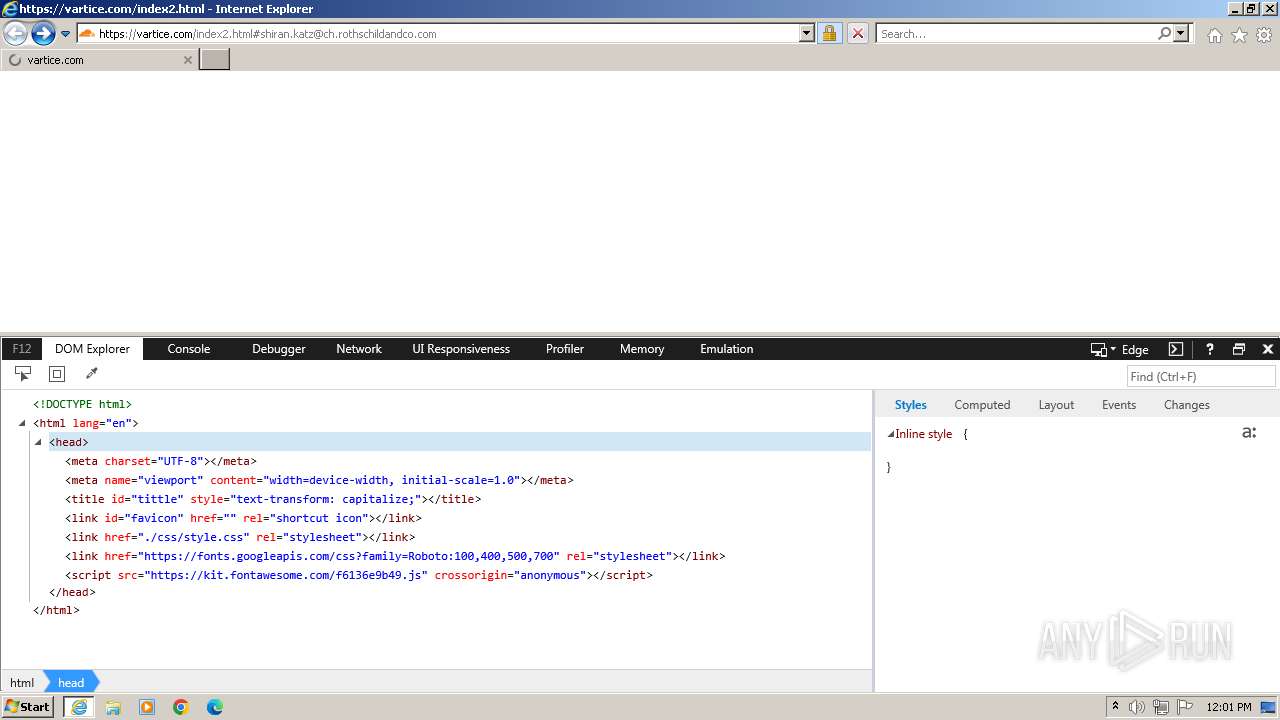Select the fontawesome script node

359,575
